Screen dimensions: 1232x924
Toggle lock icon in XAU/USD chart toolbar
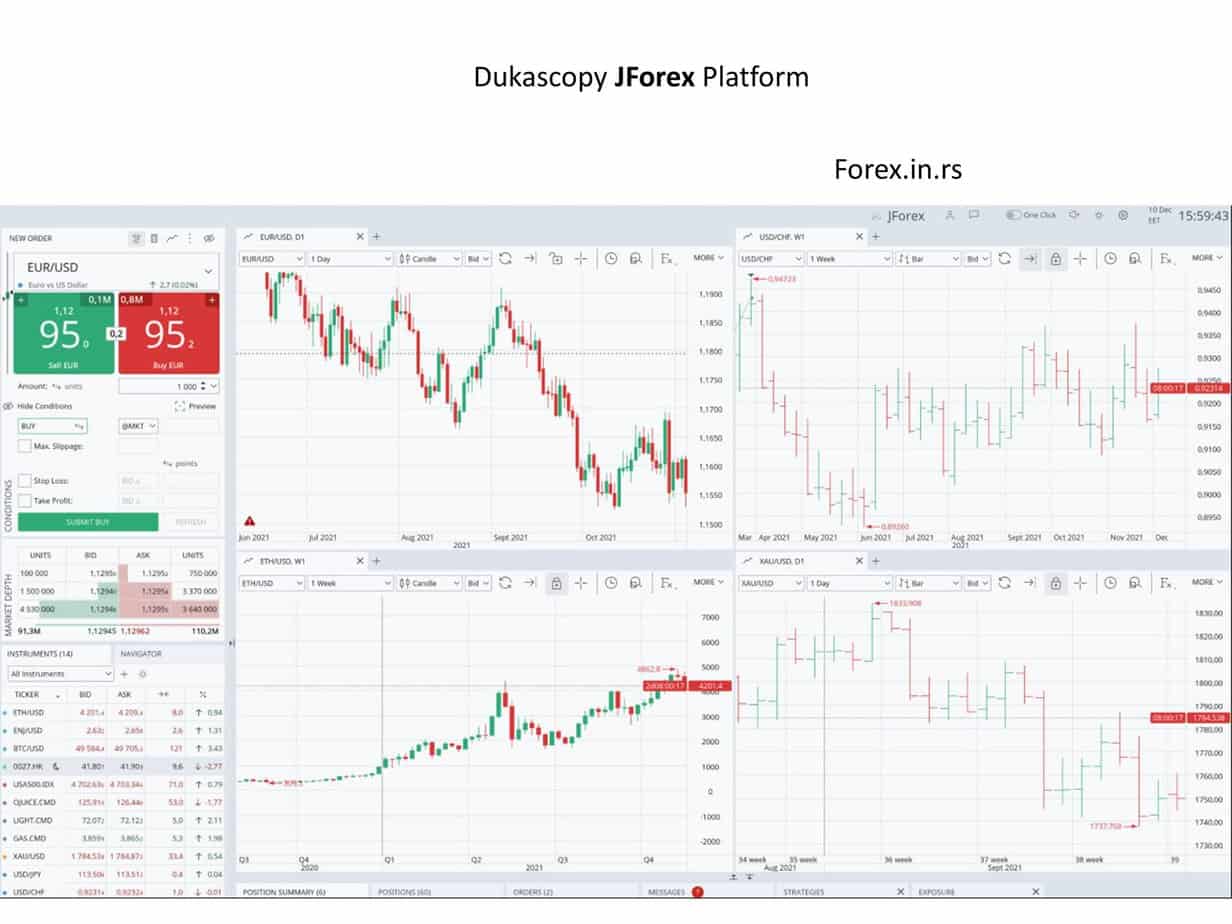1055,582
